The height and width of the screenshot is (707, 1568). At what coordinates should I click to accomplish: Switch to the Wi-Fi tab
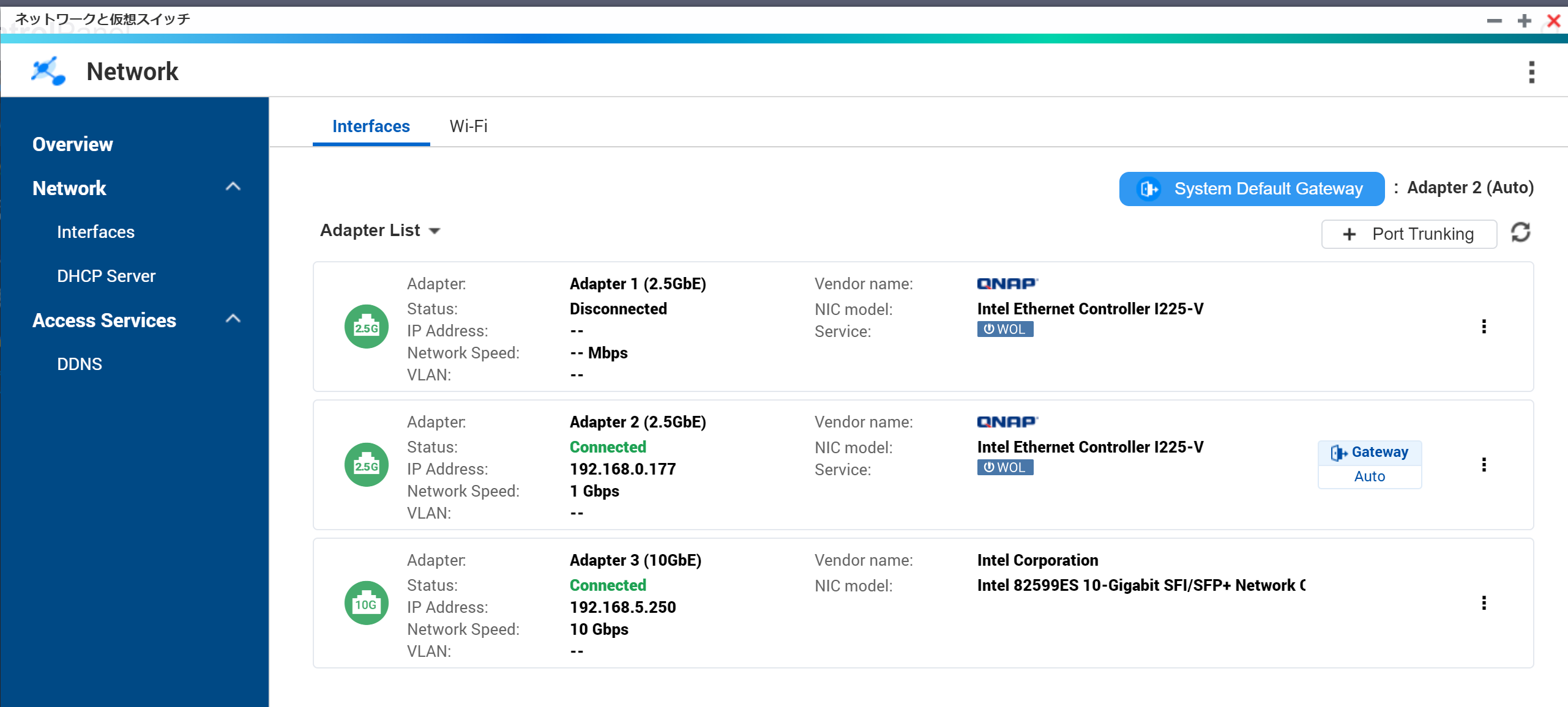[x=468, y=126]
